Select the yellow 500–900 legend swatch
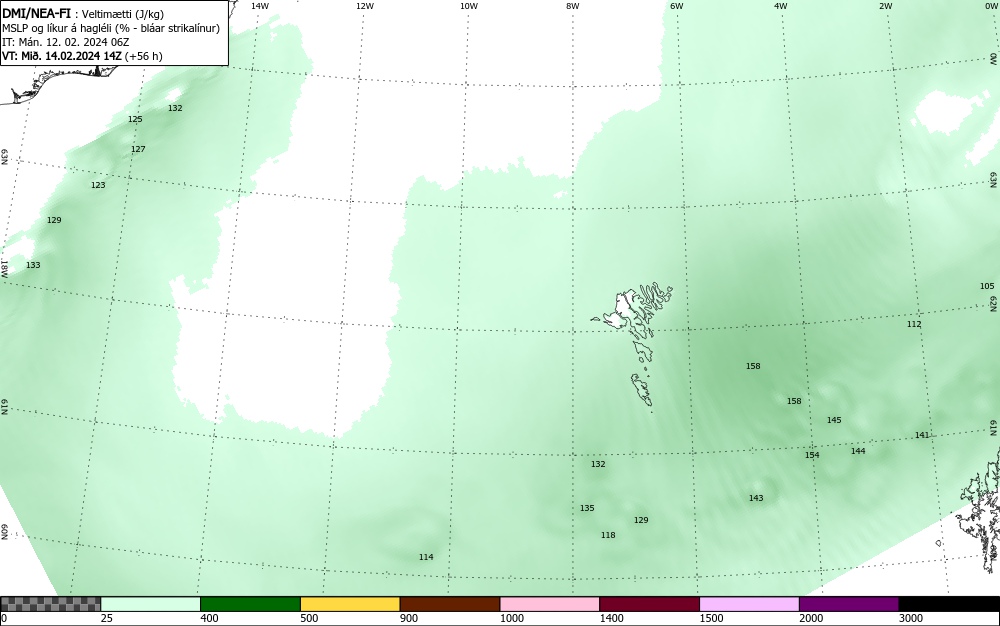1000x626 pixels. tap(350, 604)
